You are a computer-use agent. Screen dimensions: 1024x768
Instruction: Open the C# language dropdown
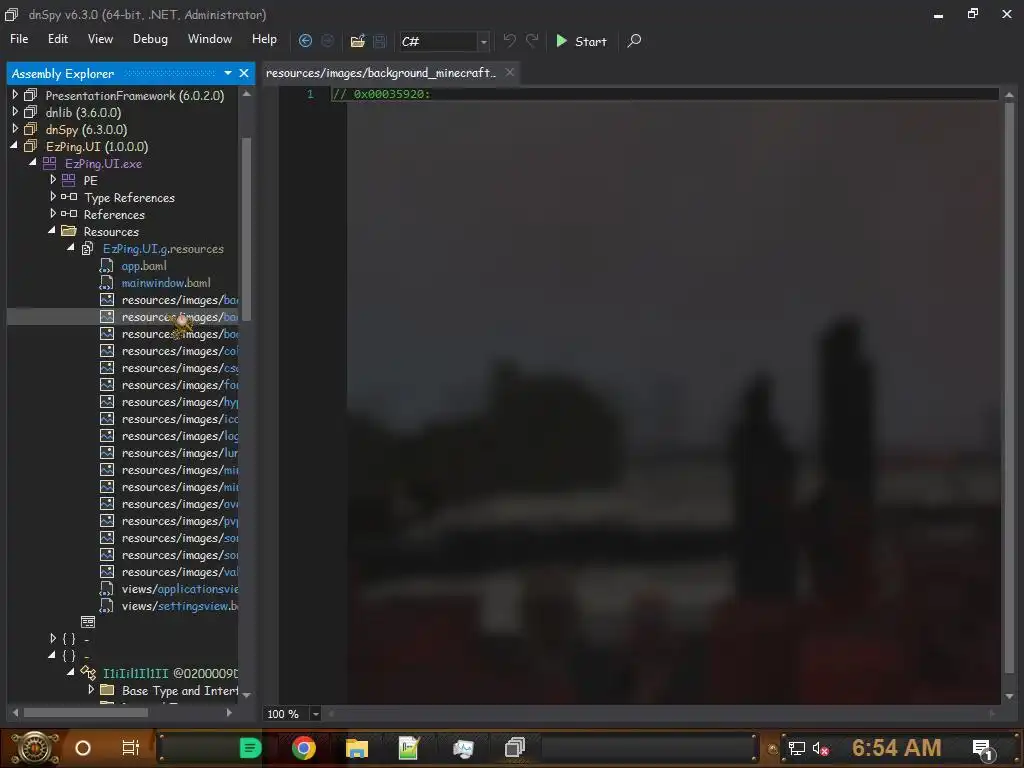(483, 42)
